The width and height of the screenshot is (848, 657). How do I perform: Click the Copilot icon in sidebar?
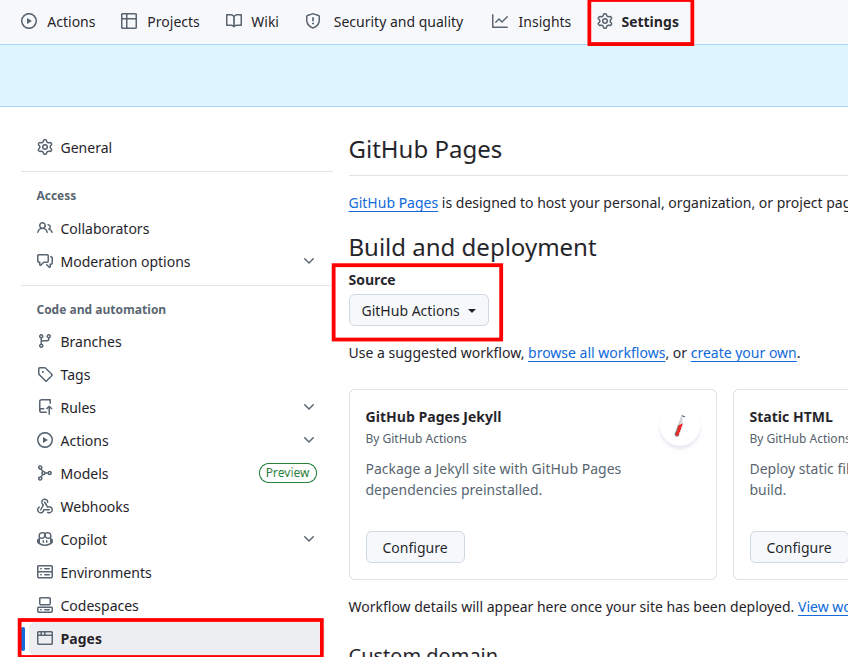tap(45, 540)
